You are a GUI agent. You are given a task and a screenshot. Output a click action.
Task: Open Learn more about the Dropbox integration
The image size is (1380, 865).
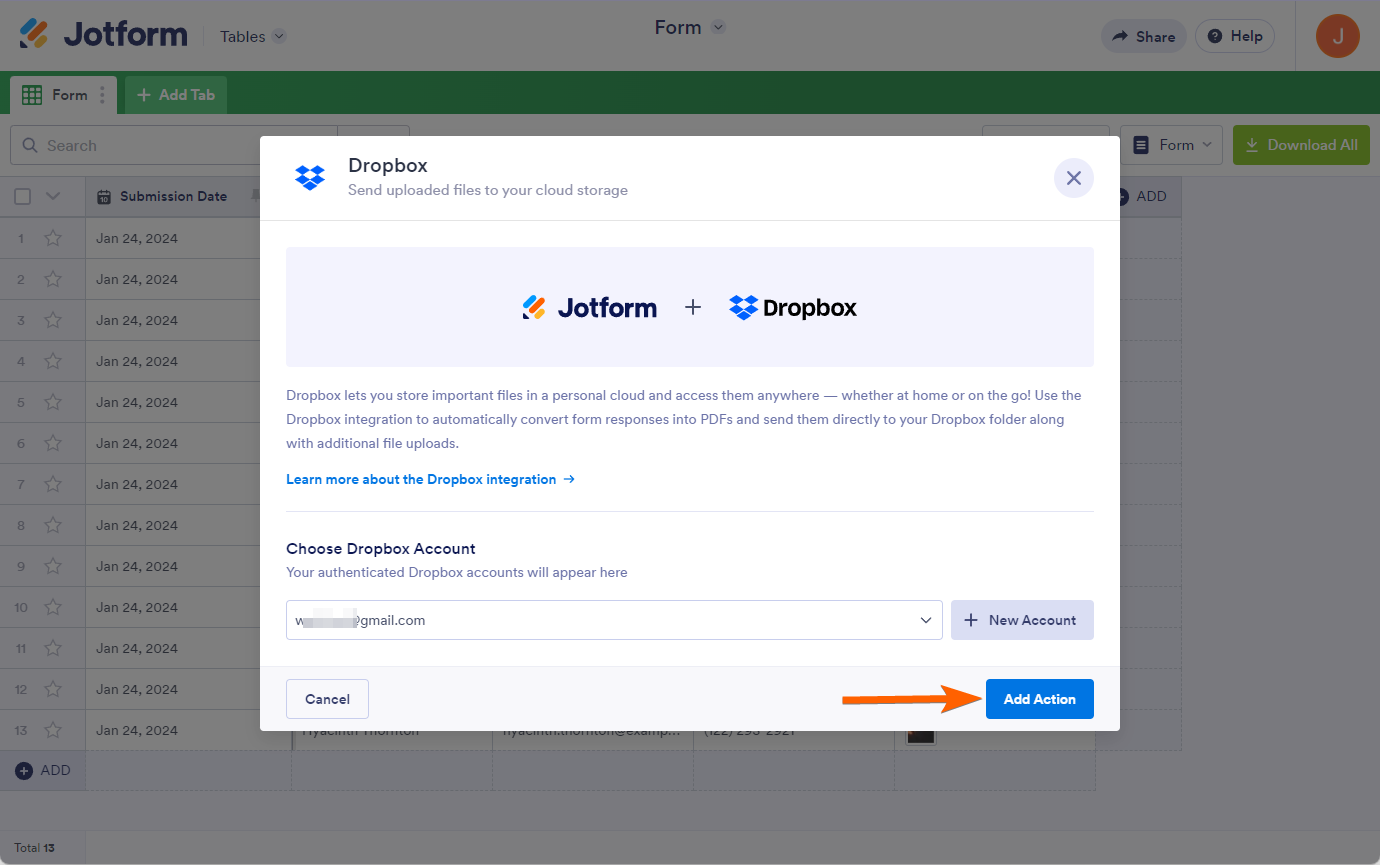430,479
